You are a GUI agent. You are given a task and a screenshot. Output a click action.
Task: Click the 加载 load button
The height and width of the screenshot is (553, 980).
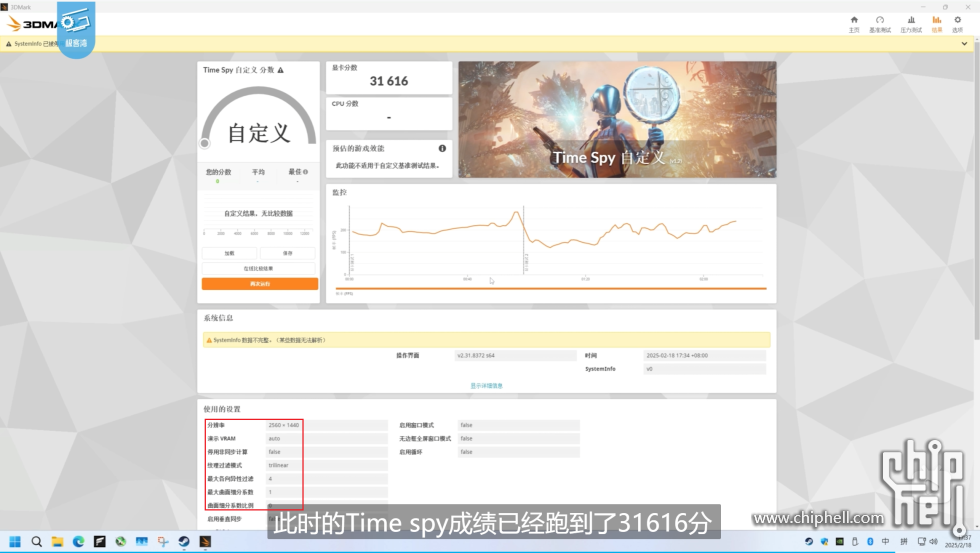coord(229,253)
